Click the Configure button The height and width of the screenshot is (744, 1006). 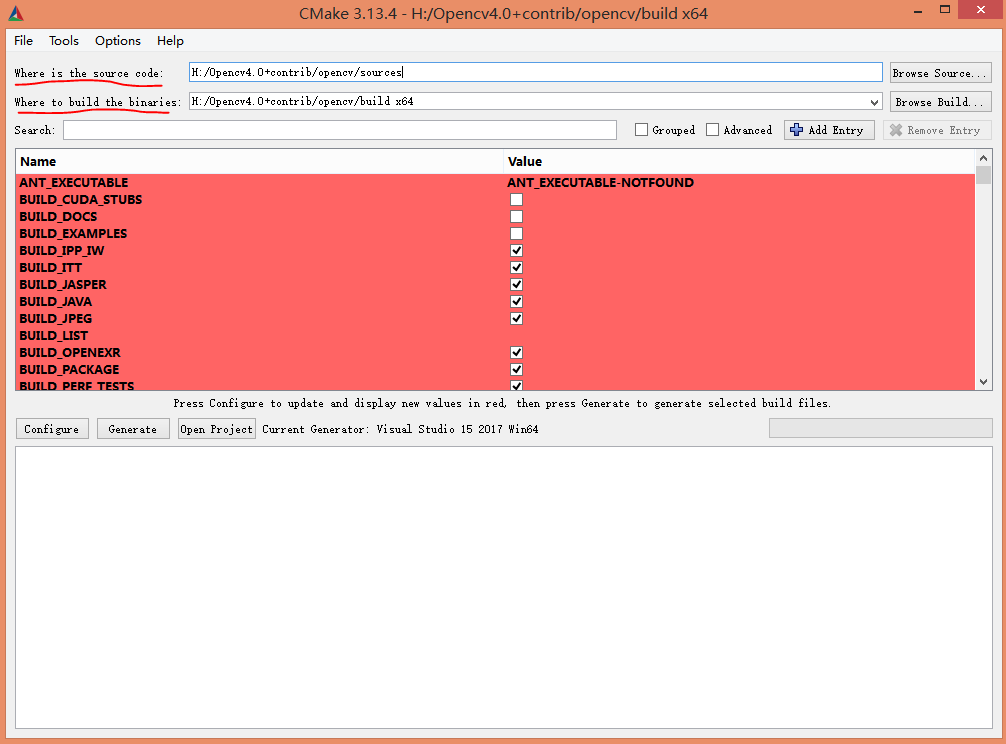(51, 429)
